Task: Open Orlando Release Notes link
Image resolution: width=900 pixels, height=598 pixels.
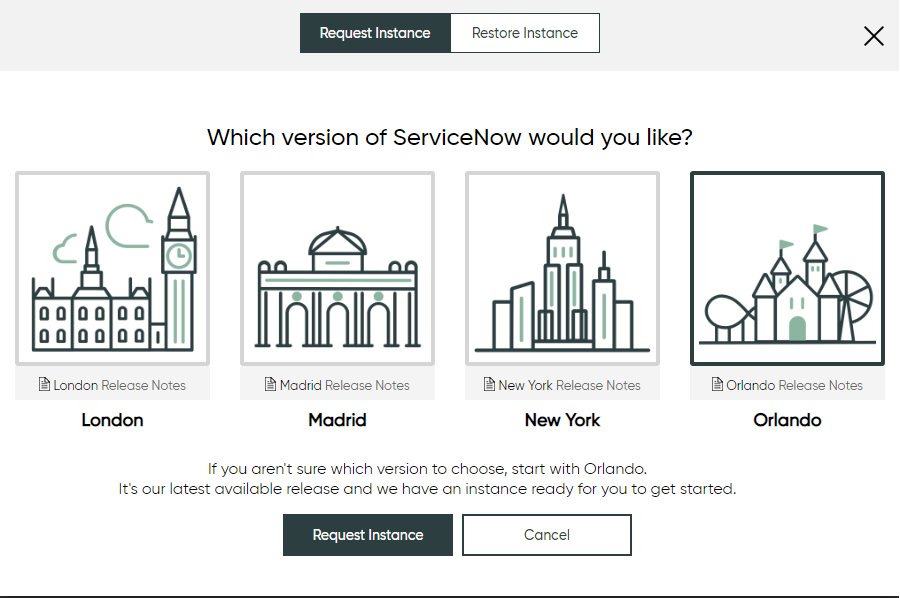Action: [x=788, y=385]
